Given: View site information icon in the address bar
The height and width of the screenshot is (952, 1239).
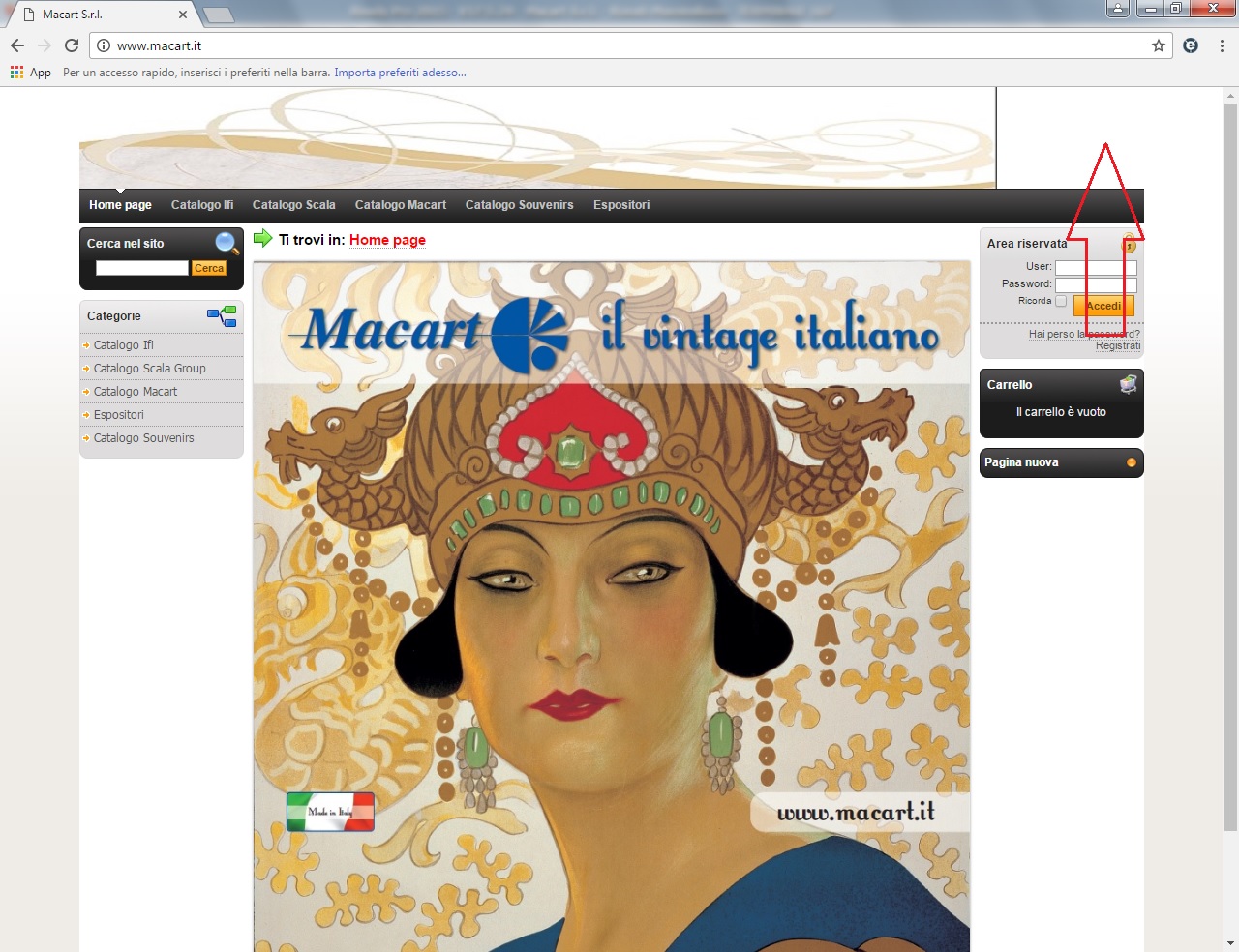Looking at the screenshot, I should point(104,45).
